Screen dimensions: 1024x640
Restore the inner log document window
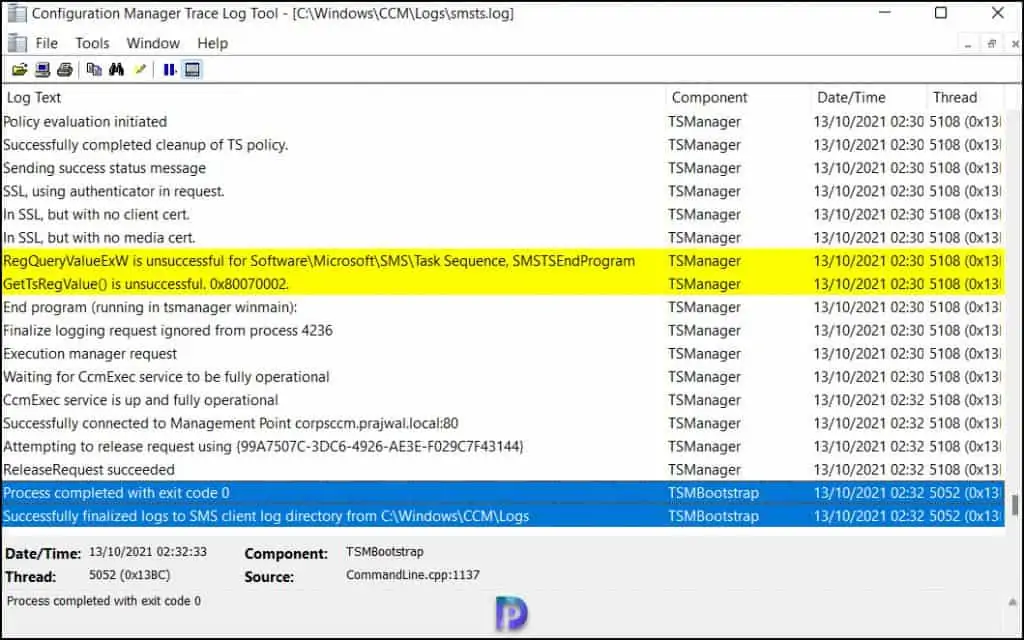click(991, 44)
